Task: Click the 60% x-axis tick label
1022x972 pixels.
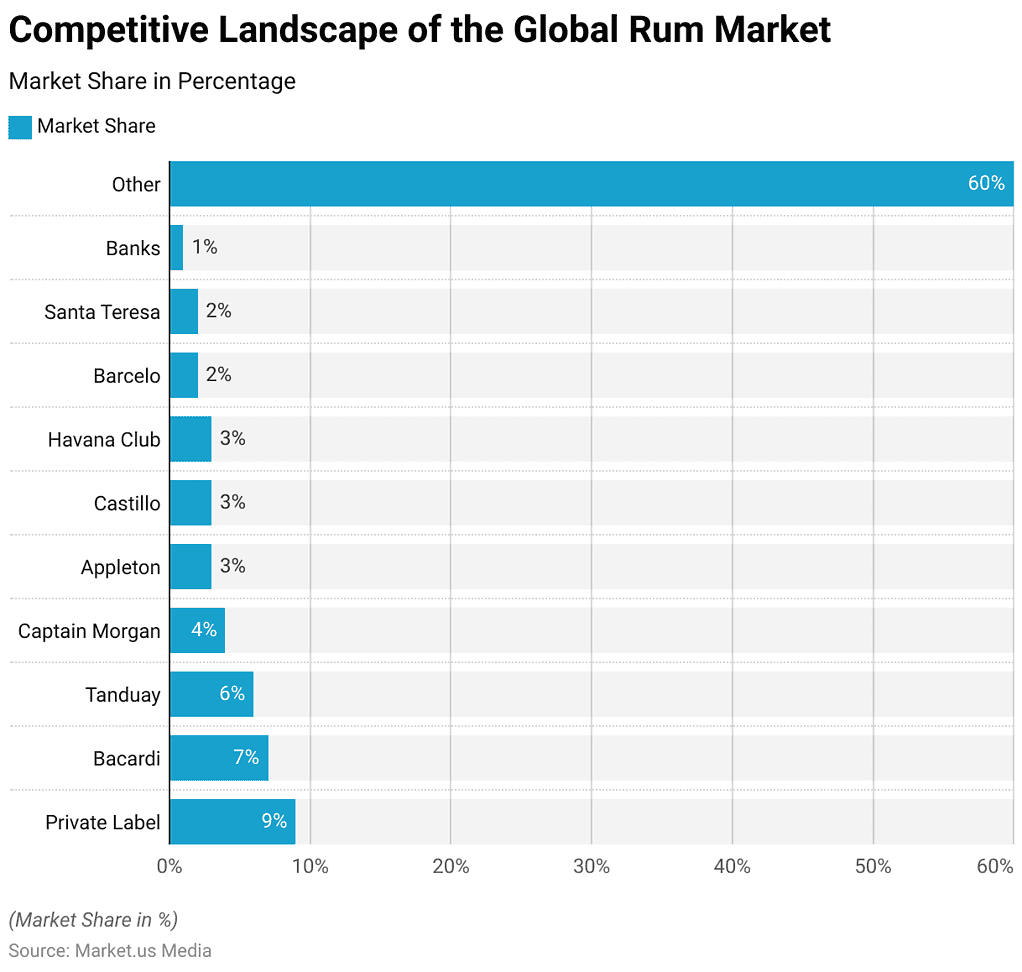Action: click(994, 866)
